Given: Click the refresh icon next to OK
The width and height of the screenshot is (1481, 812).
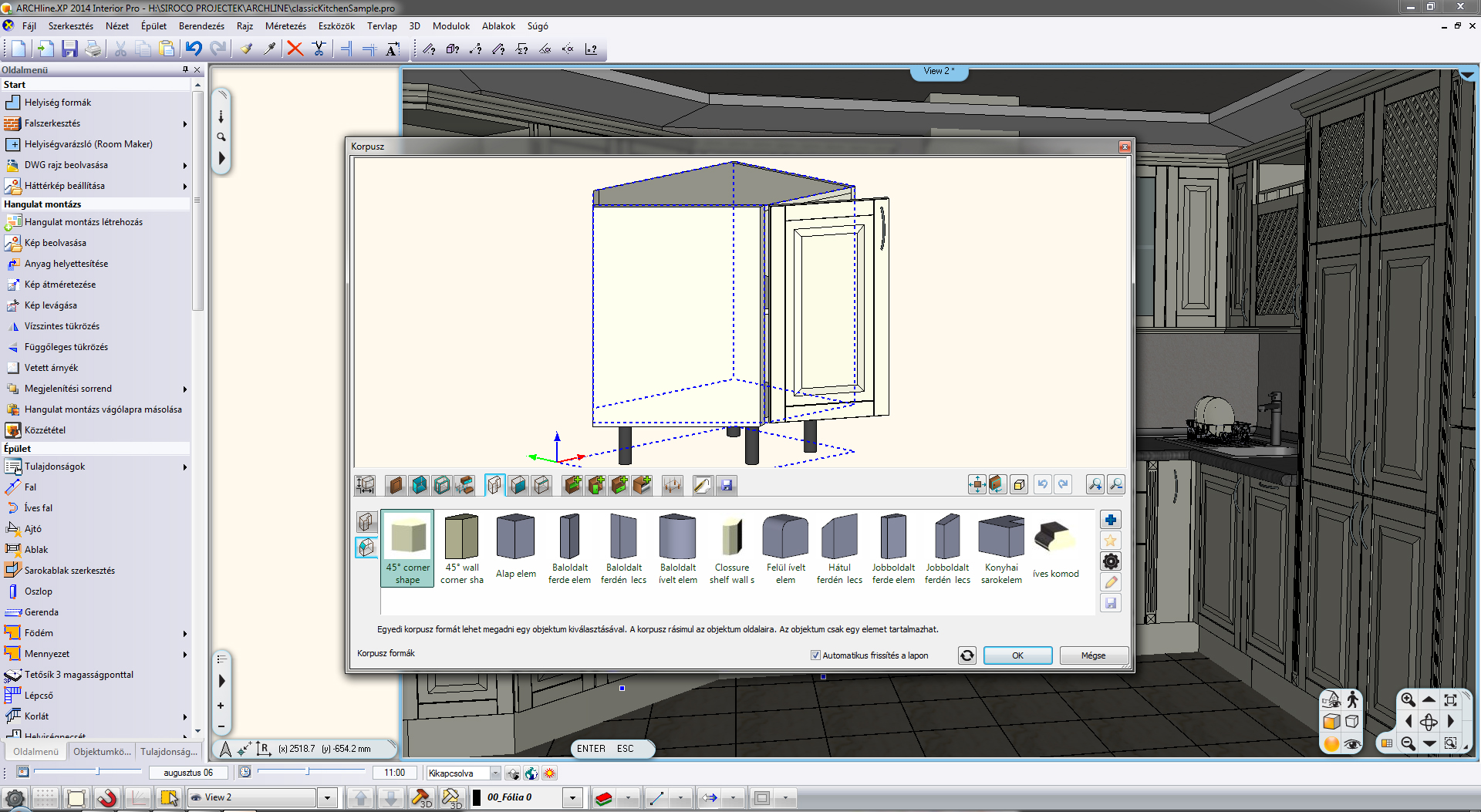Looking at the screenshot, I should 967,655.
